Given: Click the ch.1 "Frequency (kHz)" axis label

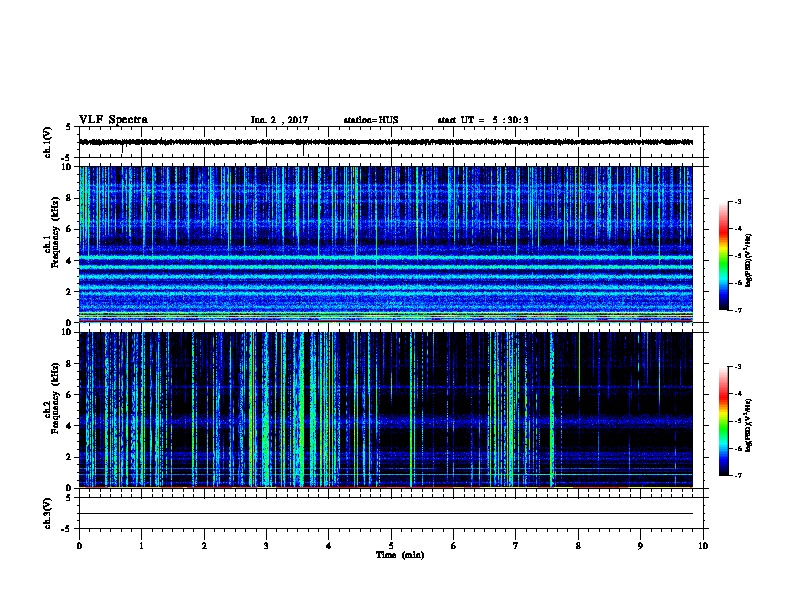Looking at the screenshot, I should point(55,232).
